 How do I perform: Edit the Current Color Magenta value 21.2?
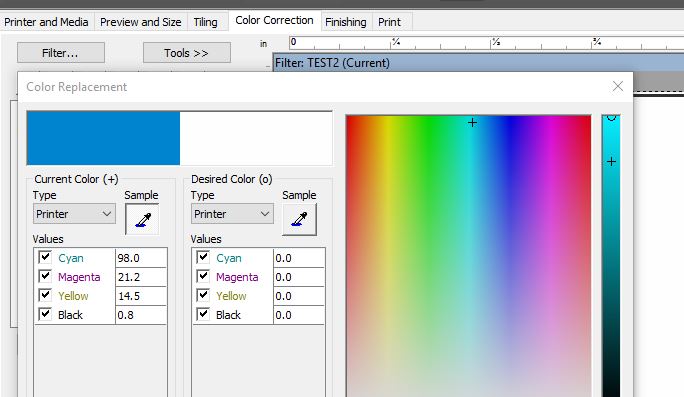[141, 277]
